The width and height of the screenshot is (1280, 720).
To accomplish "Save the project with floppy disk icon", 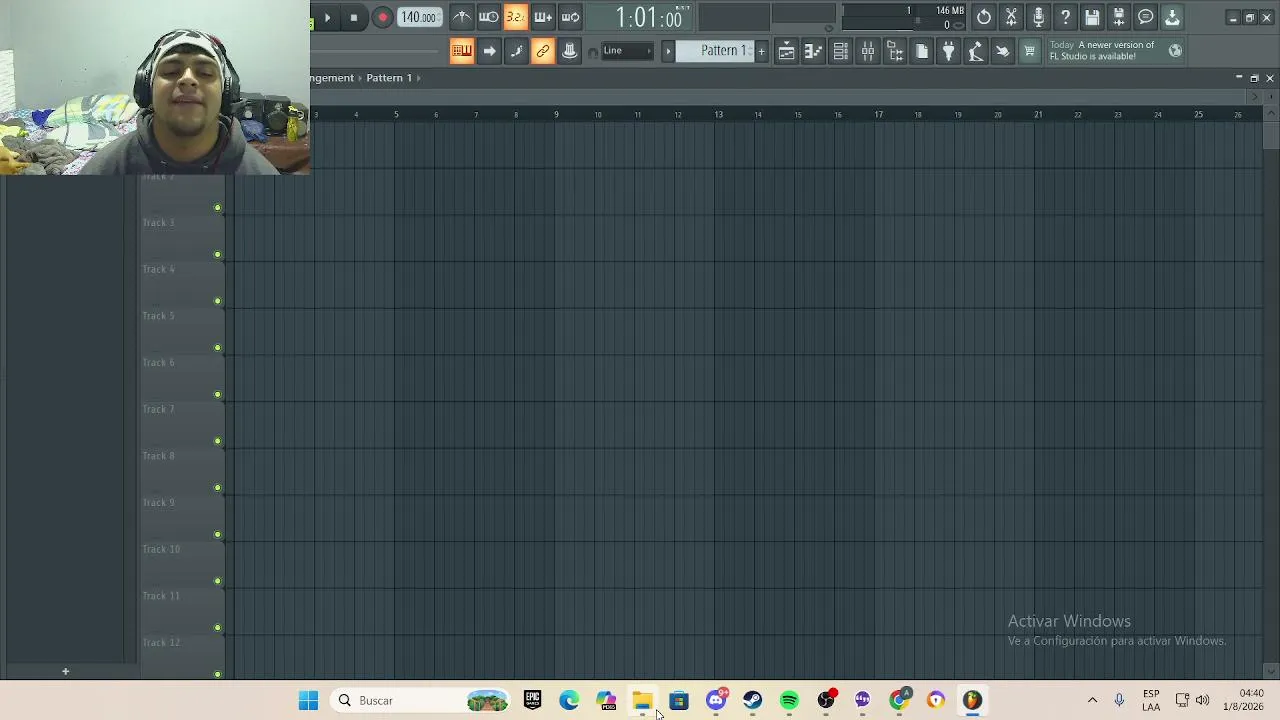I will pos(1092,17).
